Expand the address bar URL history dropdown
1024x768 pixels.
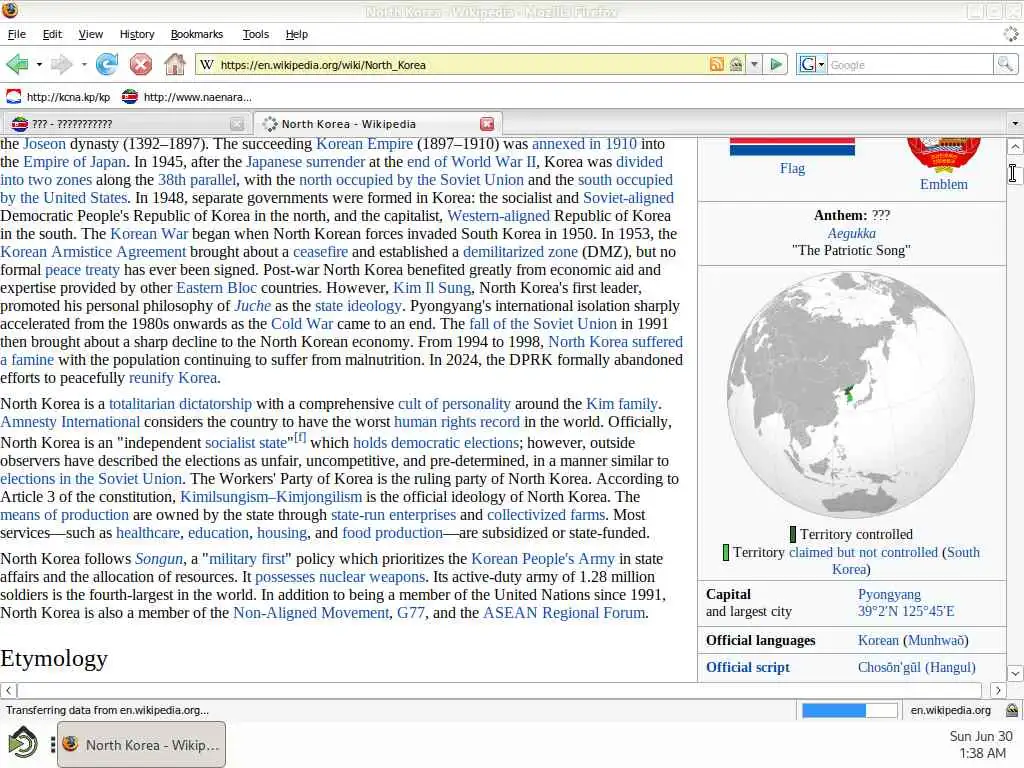click(x=754, y=64)
